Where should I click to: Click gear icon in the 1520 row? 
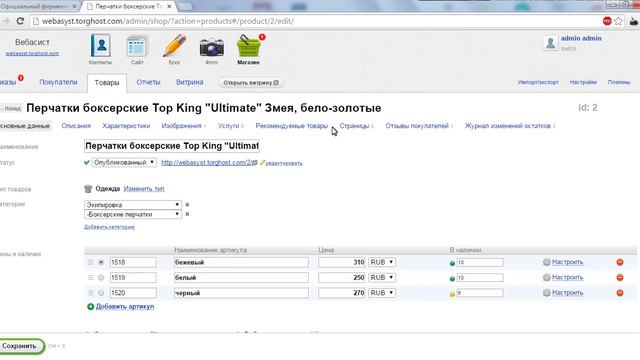(x=547, y=293)
